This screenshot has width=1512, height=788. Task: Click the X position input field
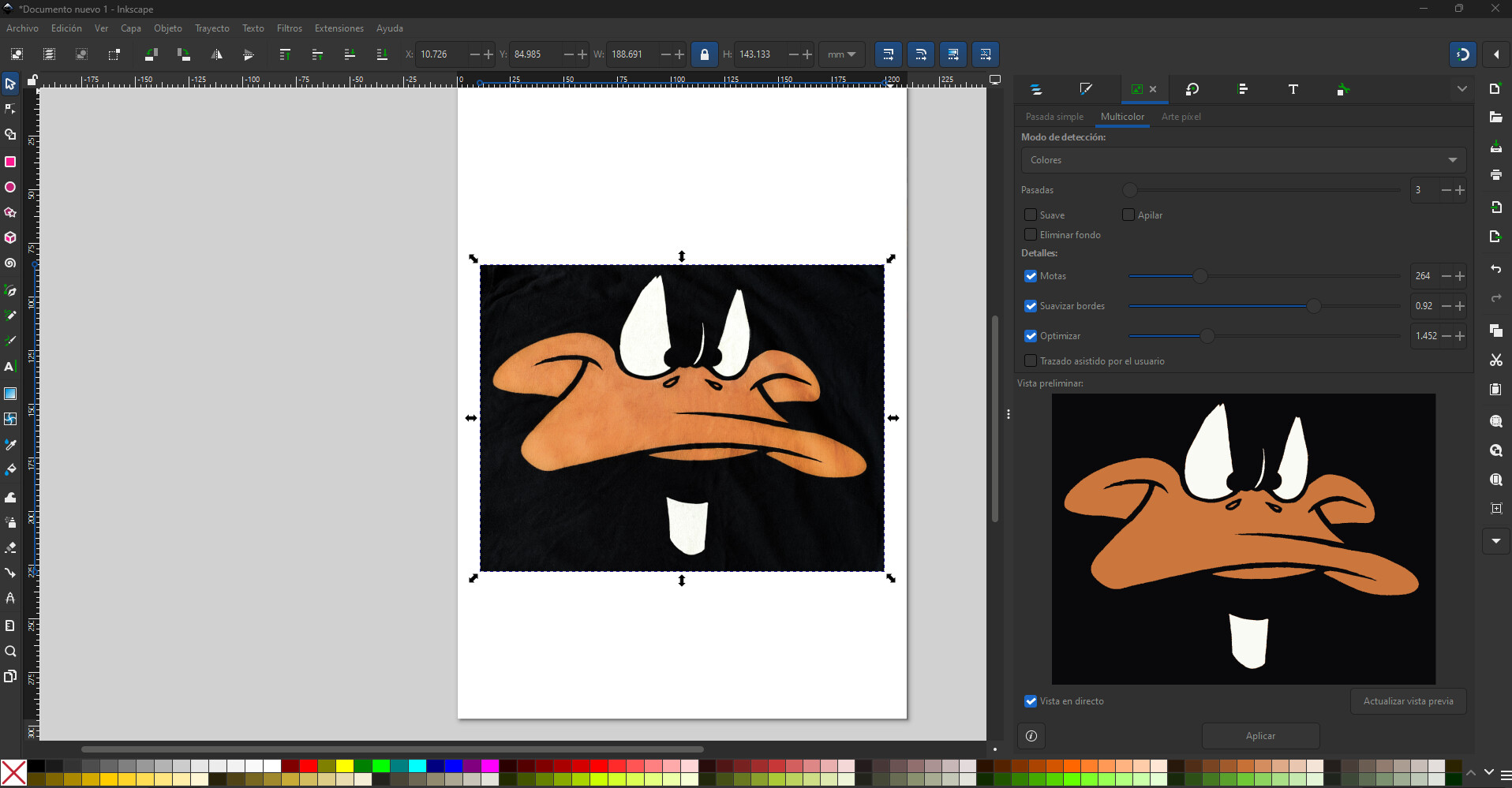(442, 54)
